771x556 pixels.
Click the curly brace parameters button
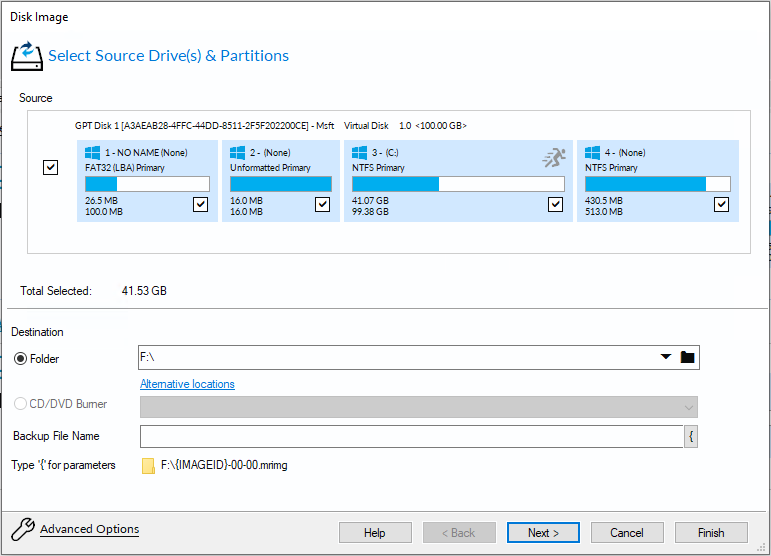pos(690,436)
